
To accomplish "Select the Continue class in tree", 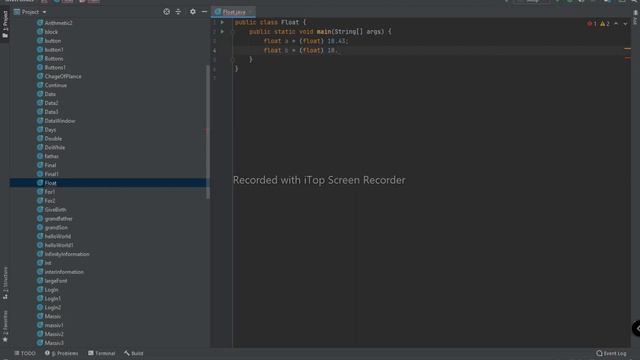I will [x=52, y=85].
